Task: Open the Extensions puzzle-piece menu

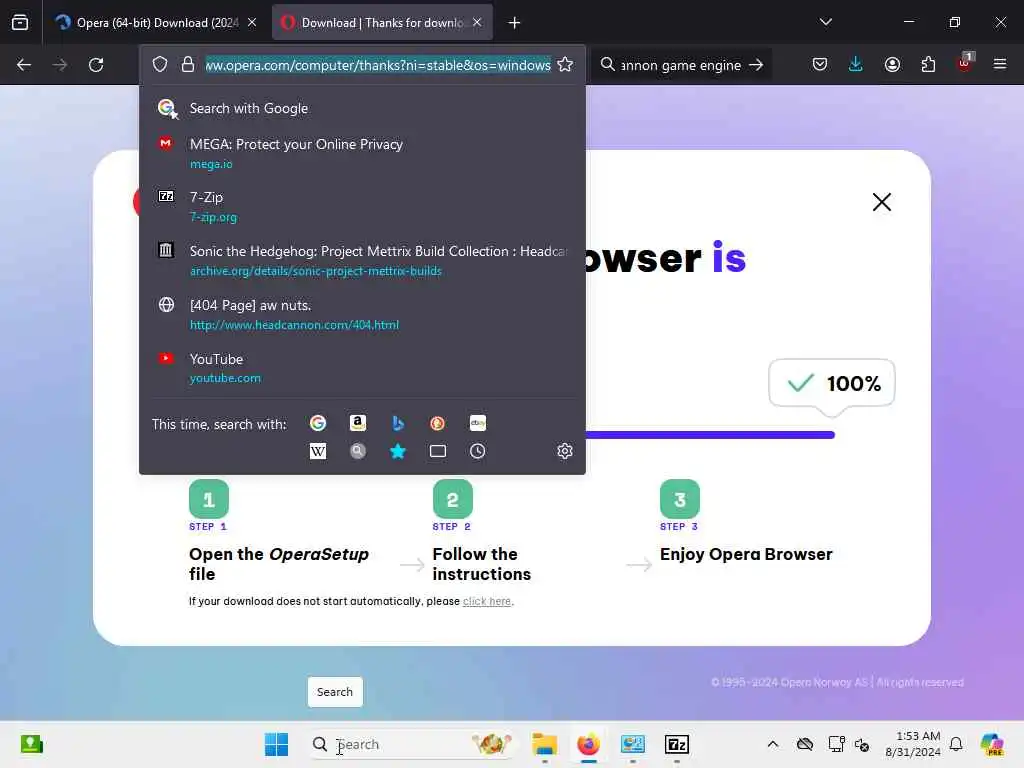Action: coord(928,65)
